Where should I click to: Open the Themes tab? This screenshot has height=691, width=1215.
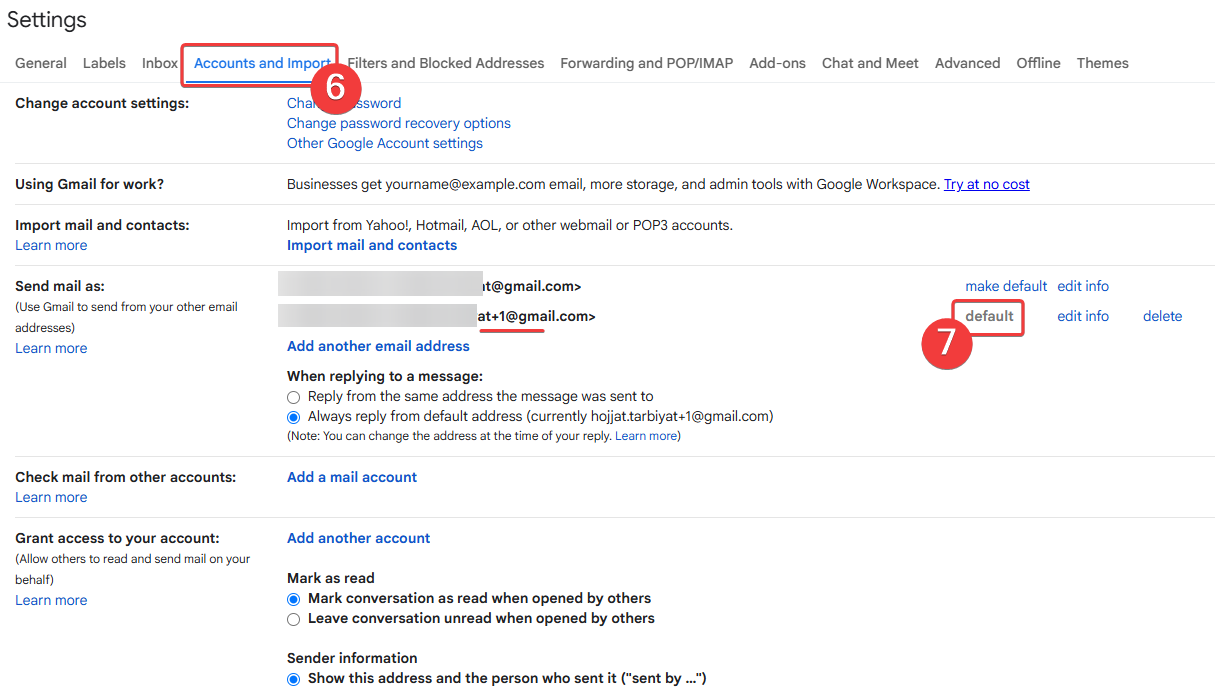pos(1102,63)
